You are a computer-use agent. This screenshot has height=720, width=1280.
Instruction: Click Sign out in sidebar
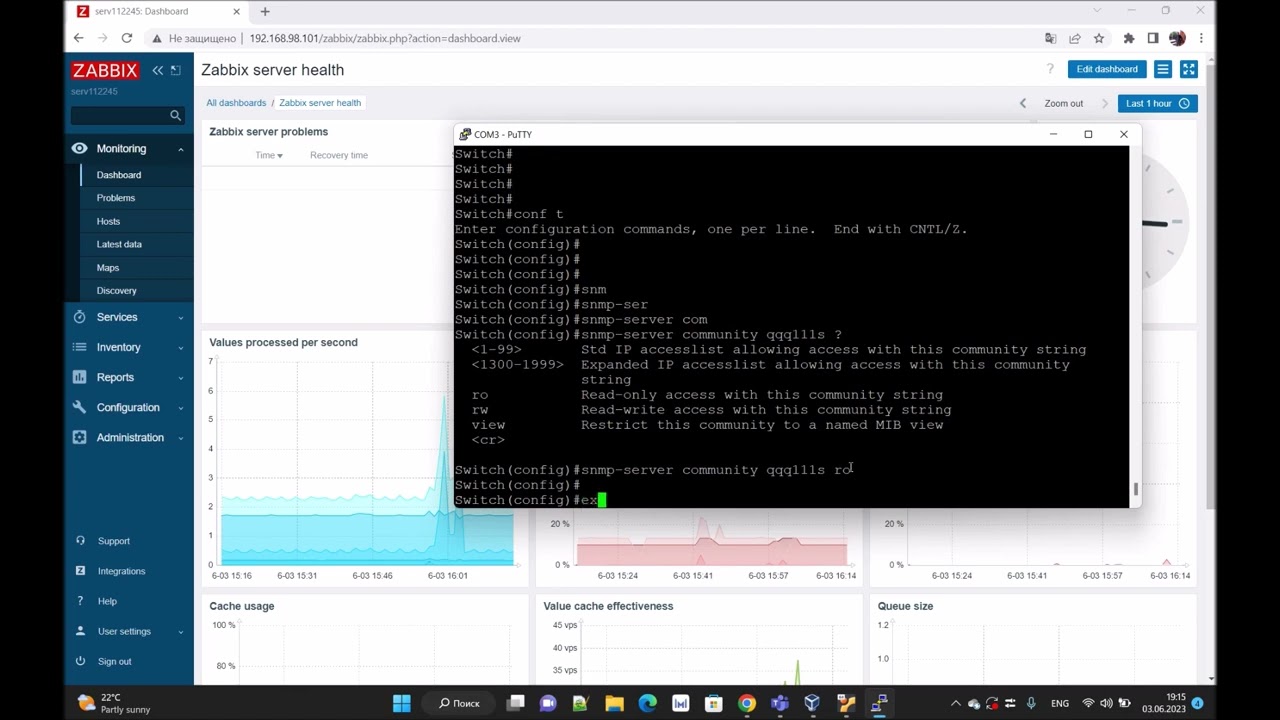point(114,661)
